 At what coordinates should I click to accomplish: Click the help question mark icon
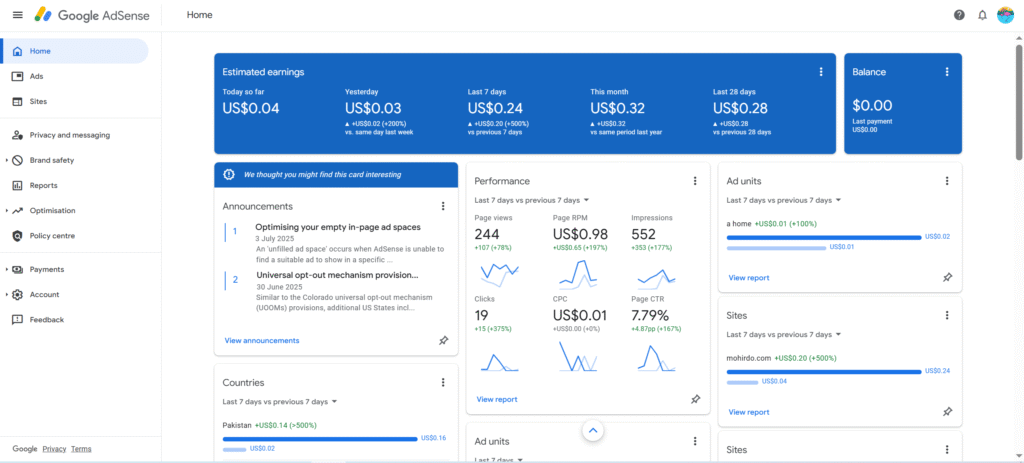pyautogui.click(x=959, y=15)
